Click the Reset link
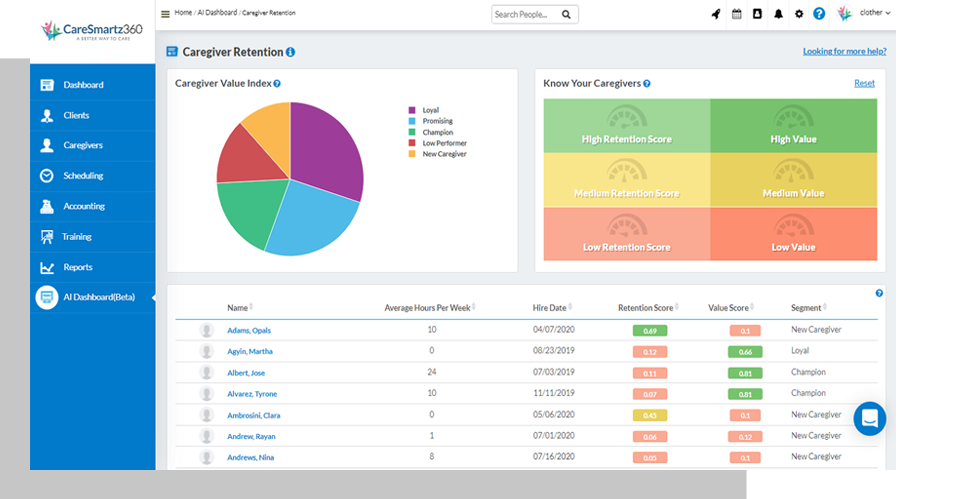Viewport: 960px width, 499px height. pyautogui.click(x=864, y=83)
